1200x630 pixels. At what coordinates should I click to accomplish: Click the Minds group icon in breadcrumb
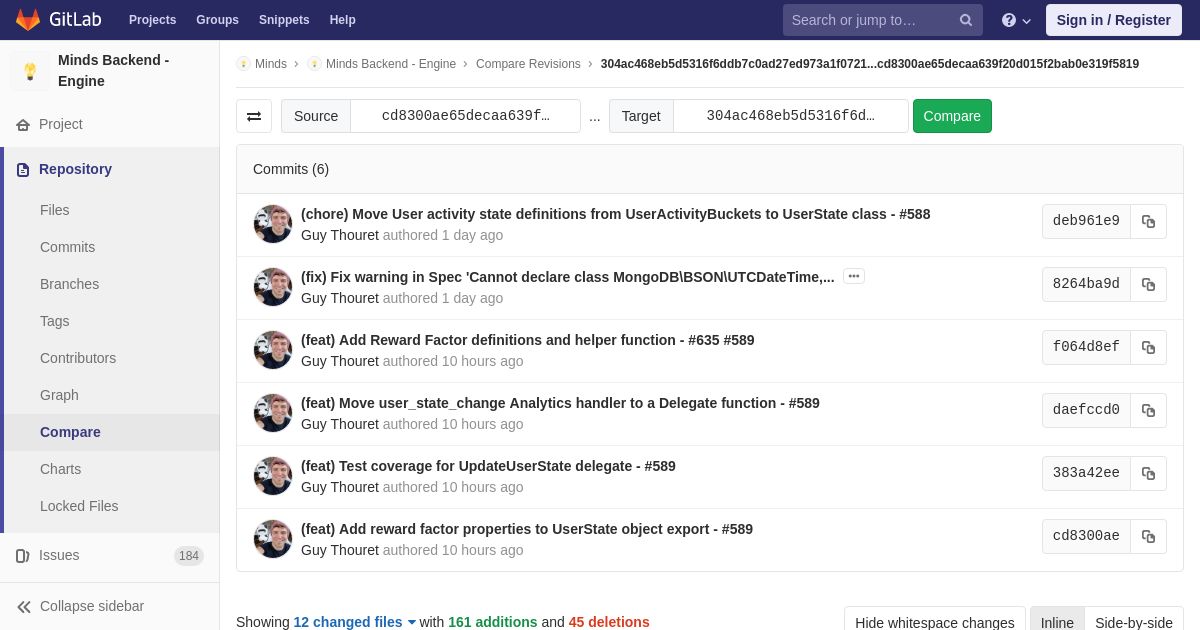(x=243, y=64)
